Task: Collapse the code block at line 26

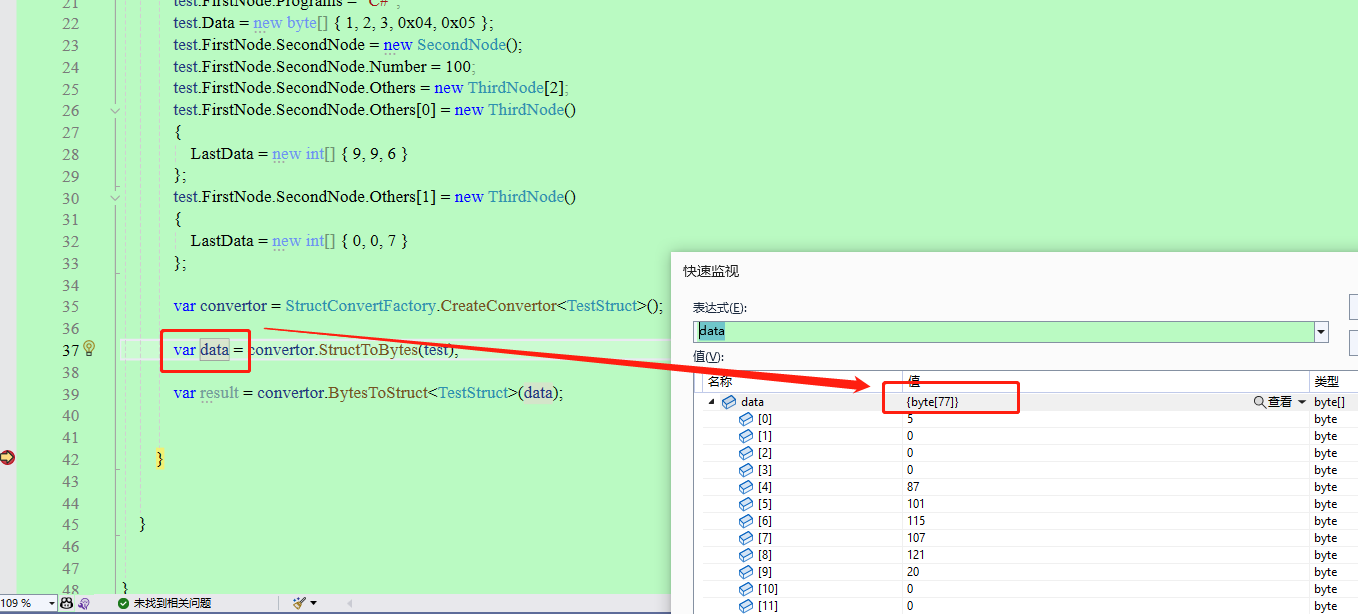Action: coord(115,110)
